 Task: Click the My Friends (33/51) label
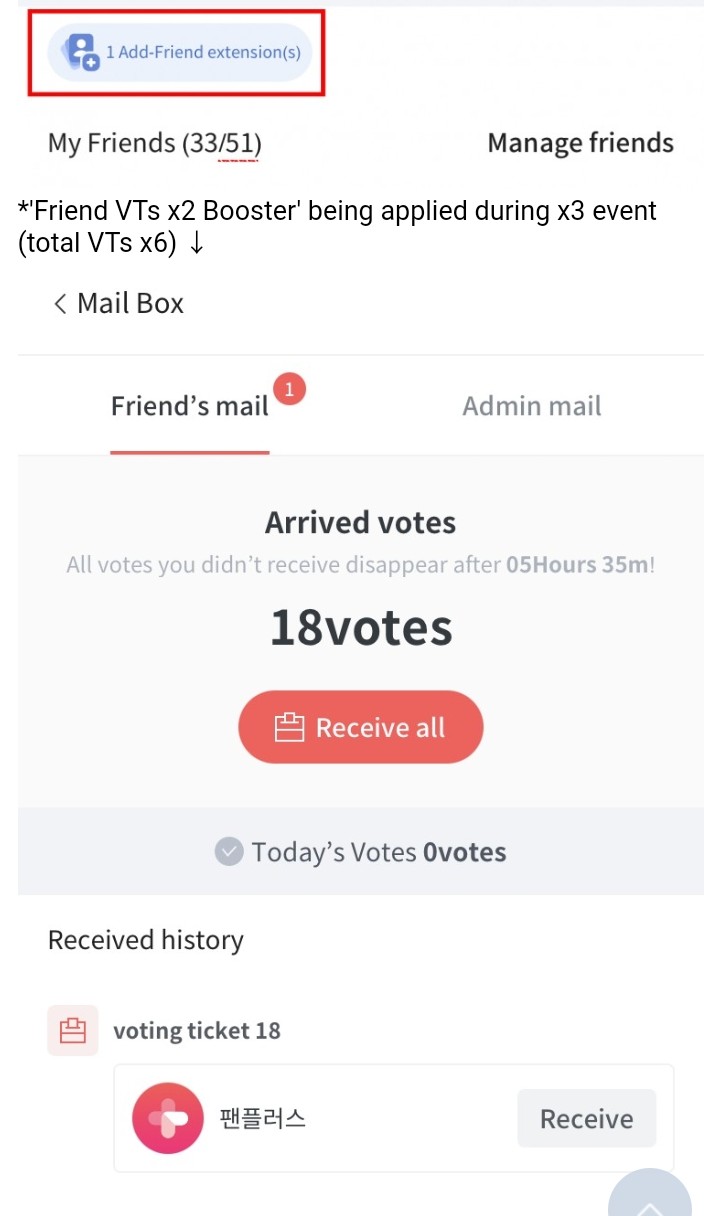pyautogui.click(x=154, y=143)
